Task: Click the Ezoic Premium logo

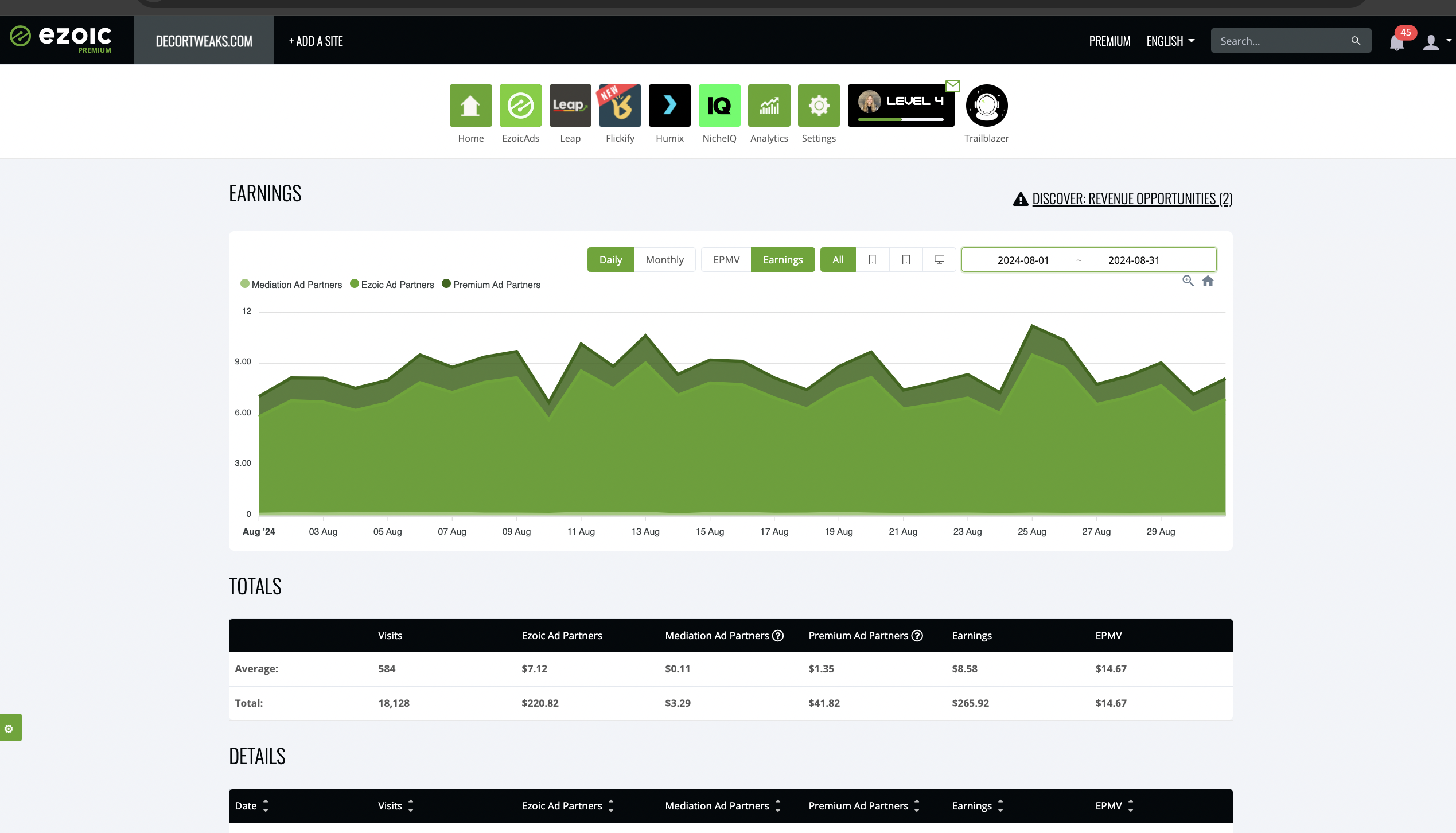Action: pyautogui.click(x=61, y=39)
